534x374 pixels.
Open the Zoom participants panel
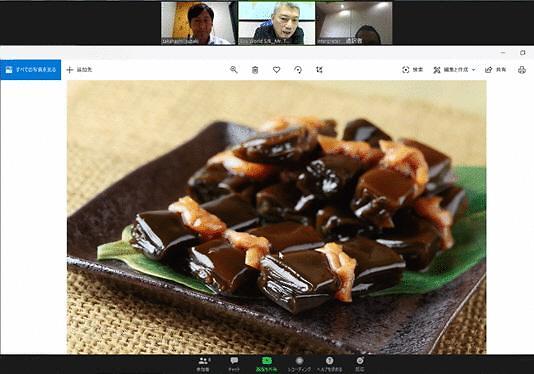pos(203,364)
